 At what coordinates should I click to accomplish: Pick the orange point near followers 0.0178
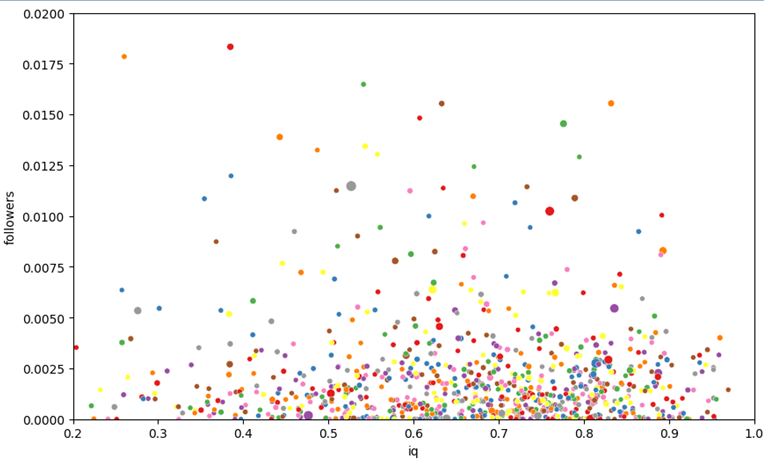(124, 57)
